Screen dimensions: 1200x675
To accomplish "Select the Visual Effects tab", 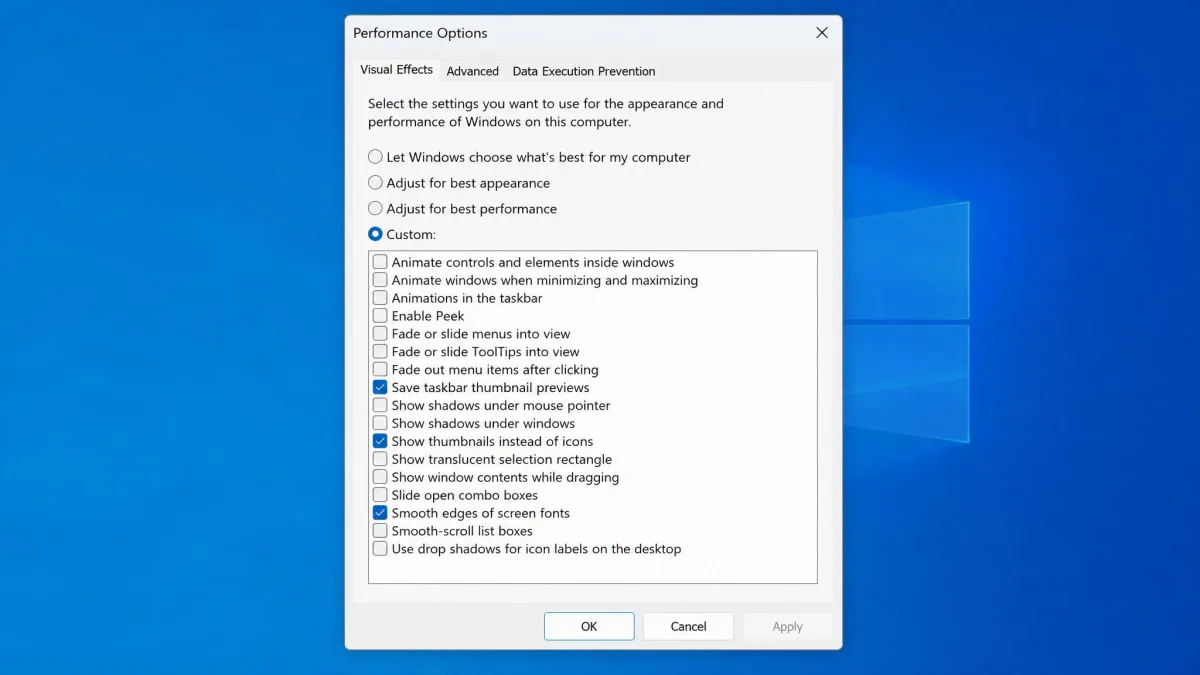I will pos(397,70).
